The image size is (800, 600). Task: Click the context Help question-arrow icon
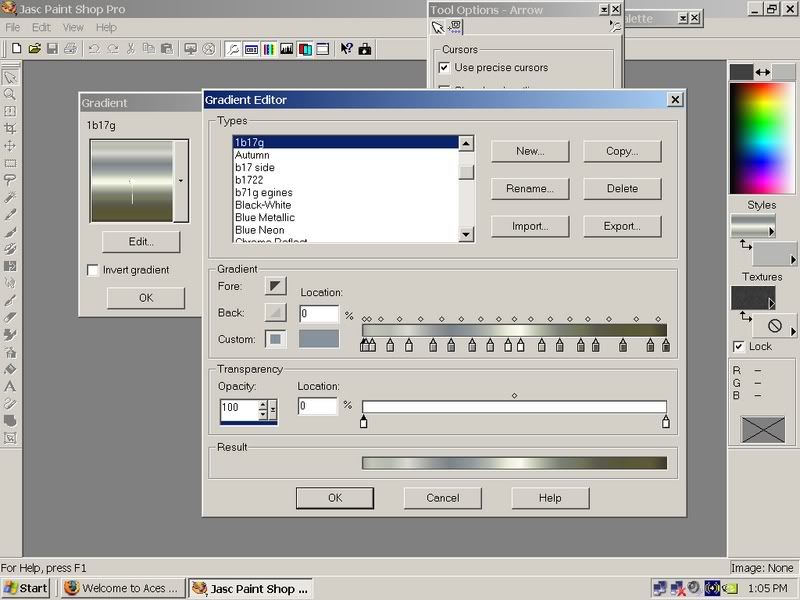[x=346, y=49]
